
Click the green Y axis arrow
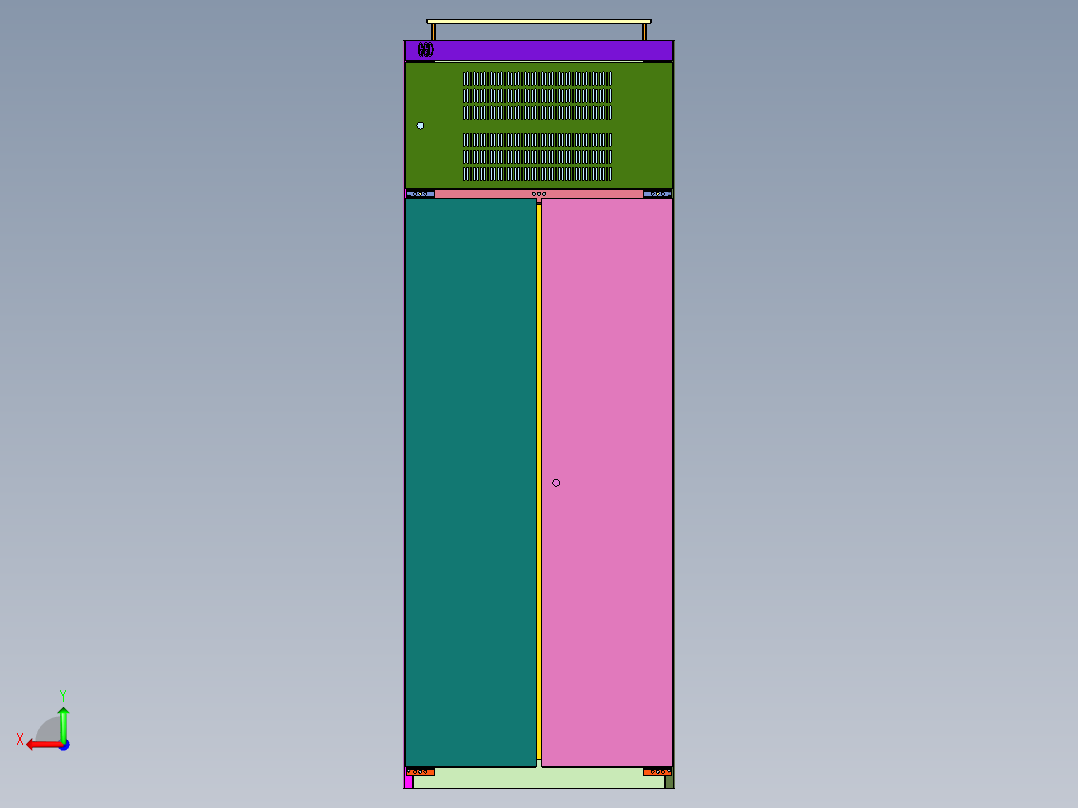(63, 724)
